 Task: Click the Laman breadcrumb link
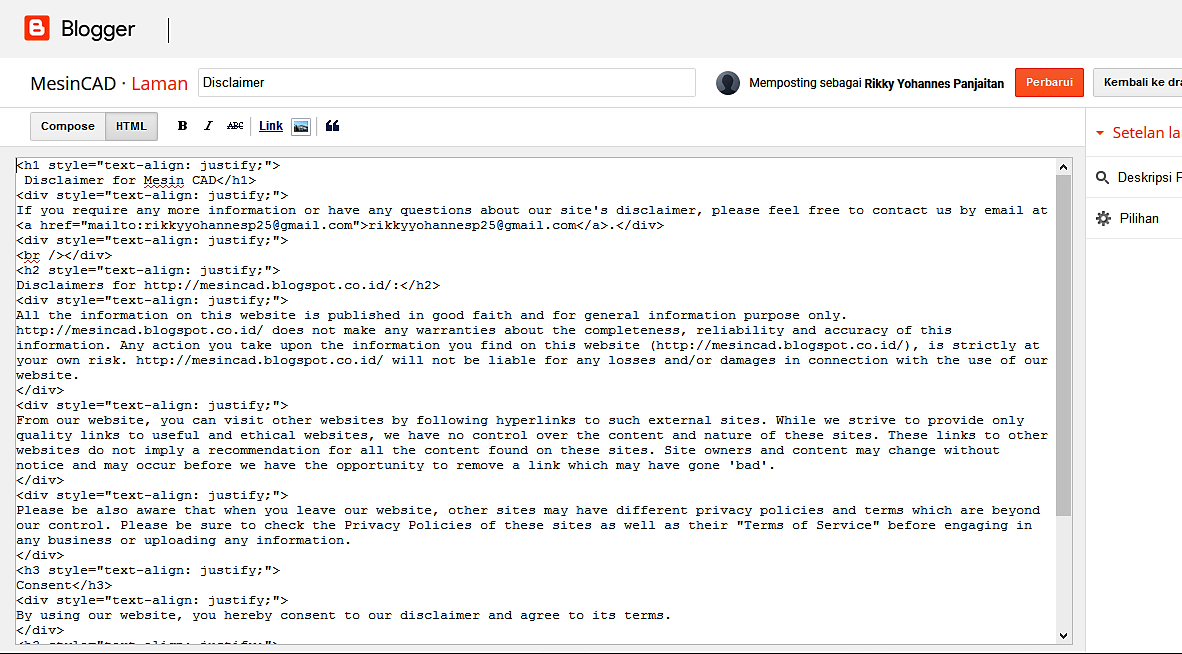160,83
